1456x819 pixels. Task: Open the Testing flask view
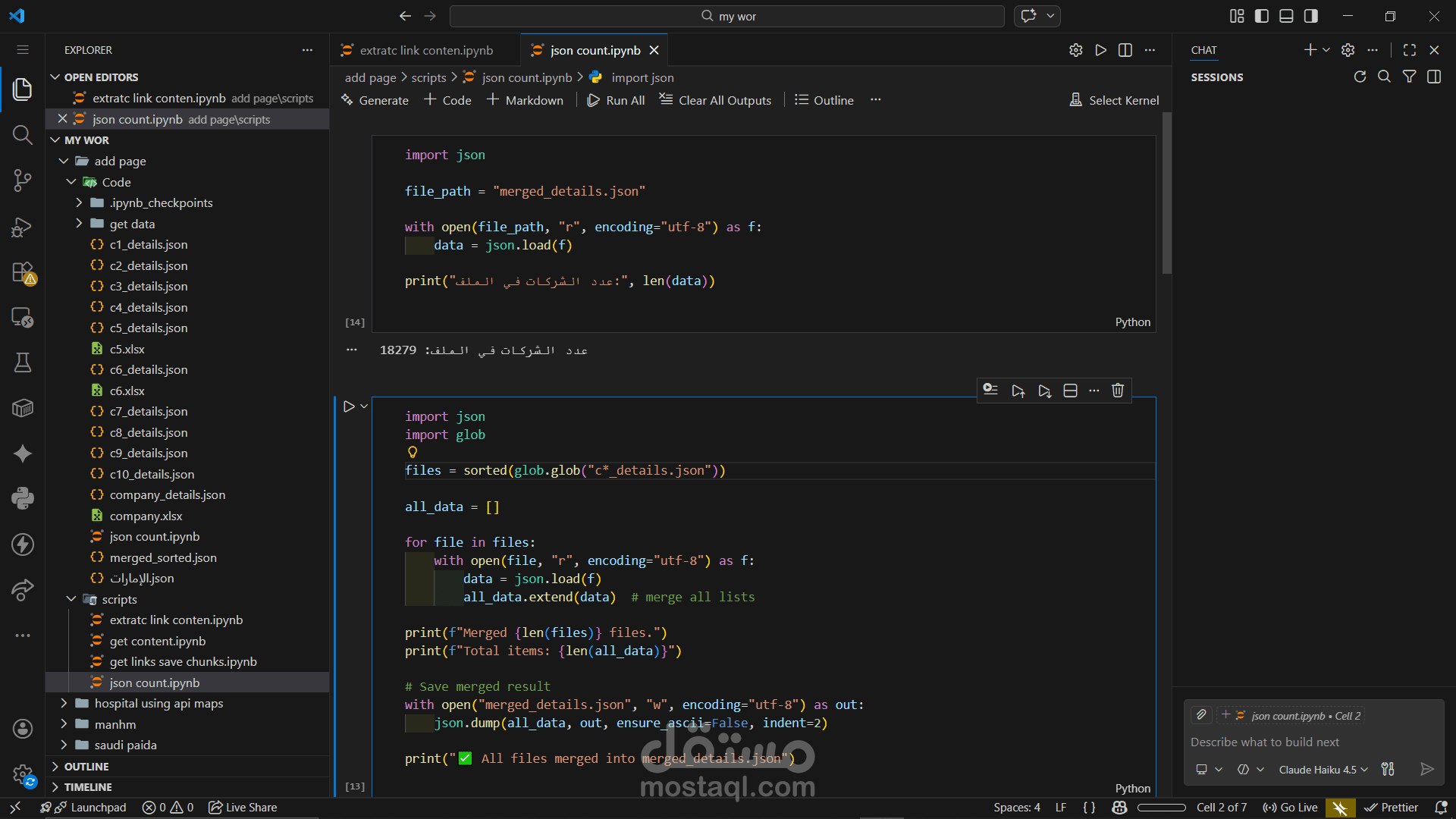coord(23,362)
